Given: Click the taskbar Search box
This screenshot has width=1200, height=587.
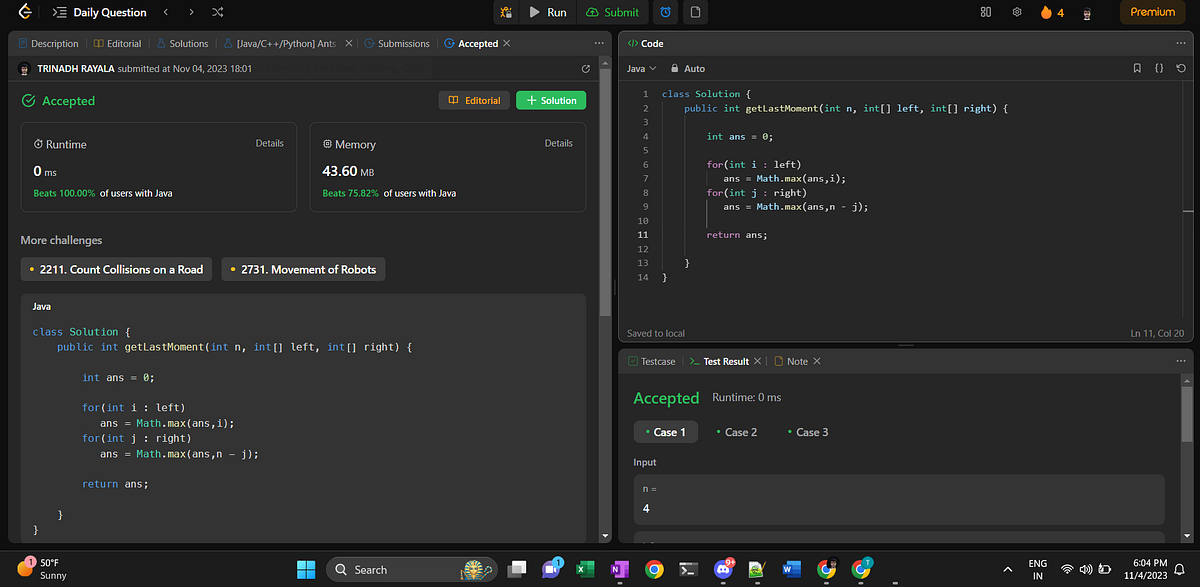Looking at the screenshot, I should coord(411,569).
